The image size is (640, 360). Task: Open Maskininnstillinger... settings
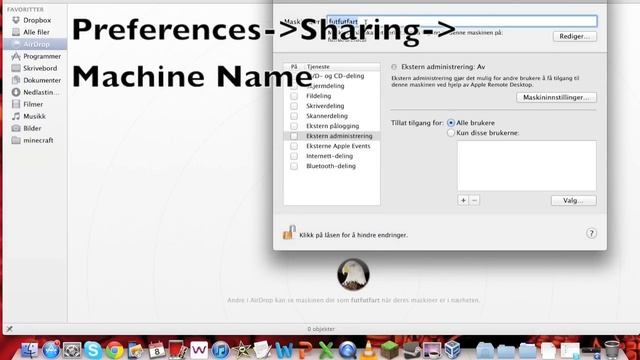pyautogui.click(x=556, y=98)
